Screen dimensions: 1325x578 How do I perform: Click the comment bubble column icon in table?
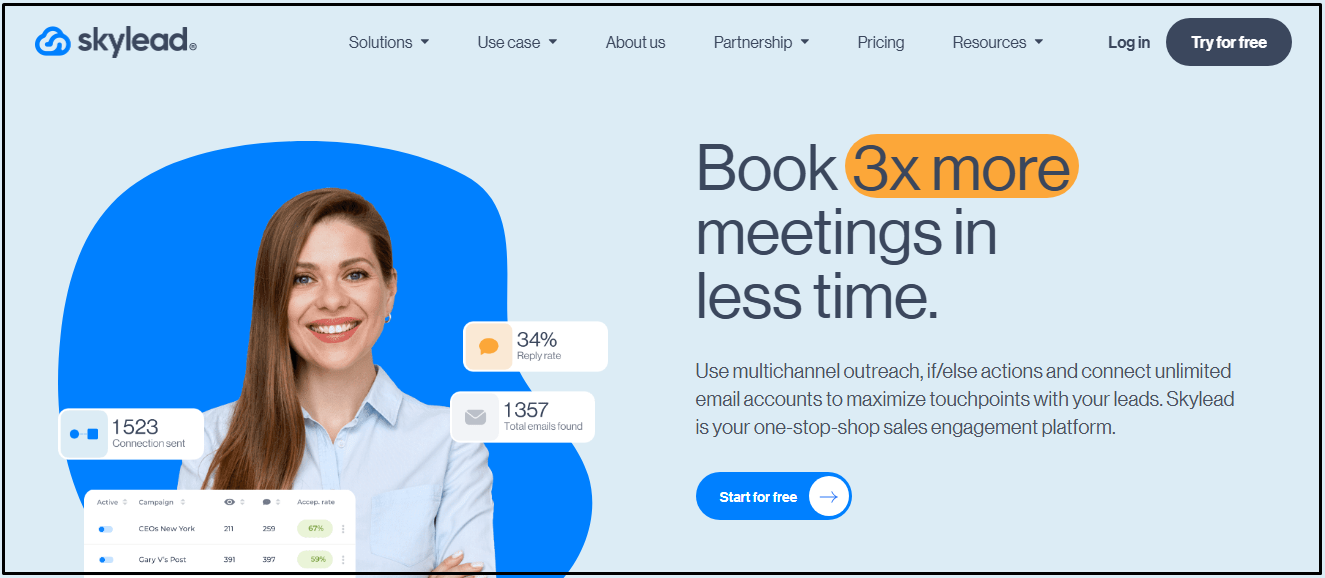[x=267, y=502]
